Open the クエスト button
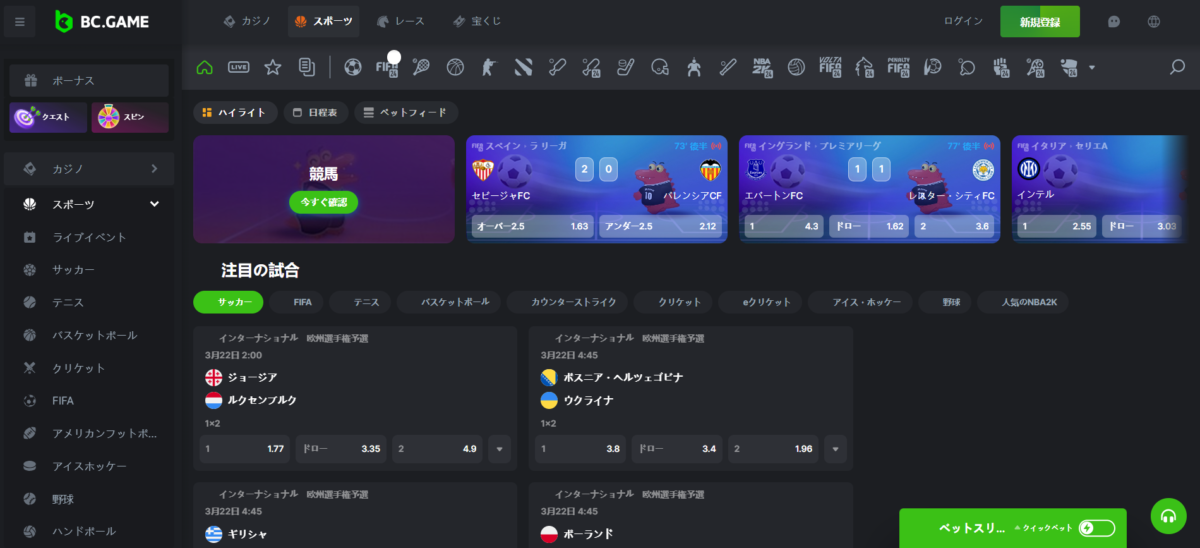Image resolution: width=1200 pixels, height=548 pixels. click(48, 117)
